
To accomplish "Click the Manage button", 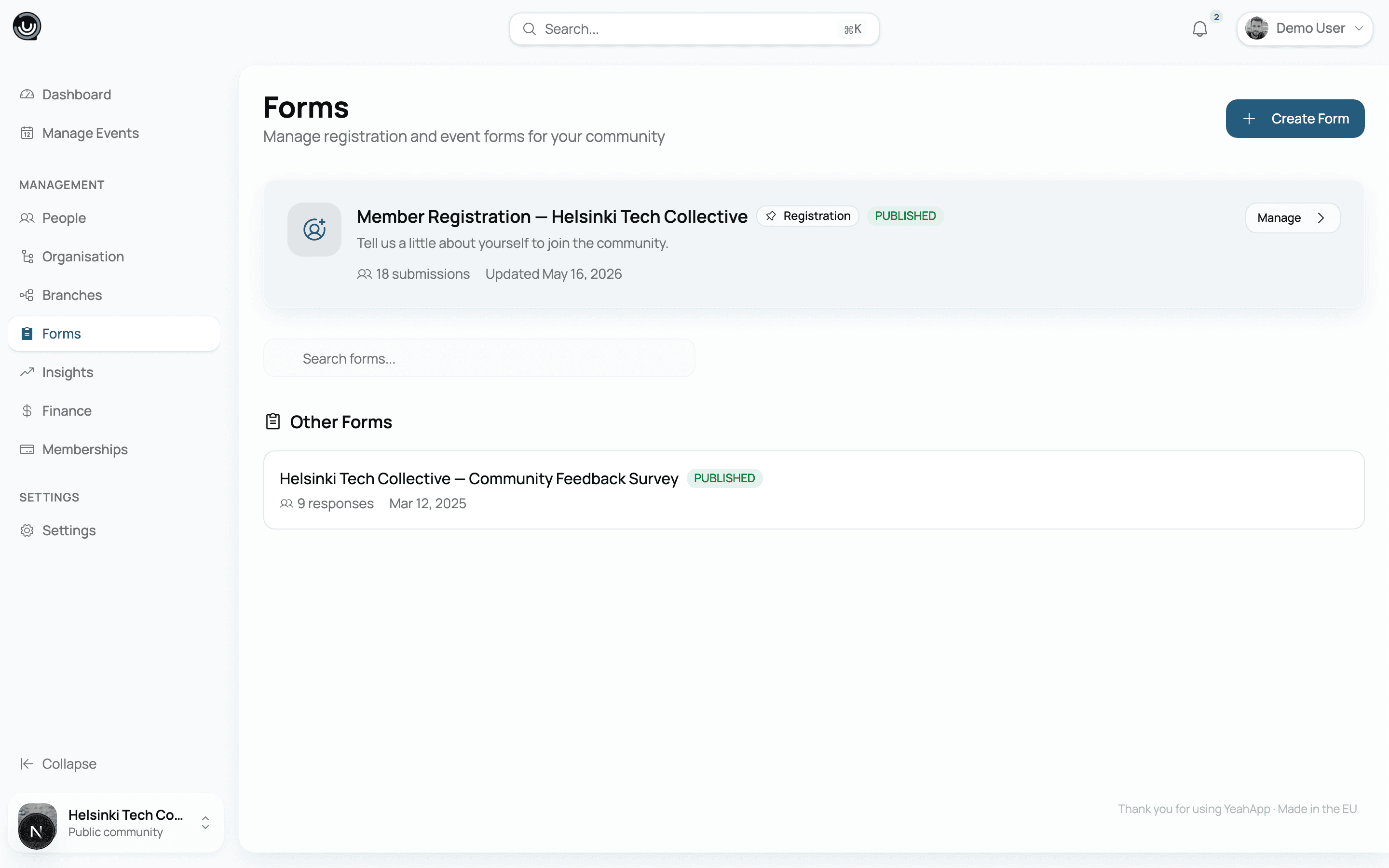I will click(1293, 217).
